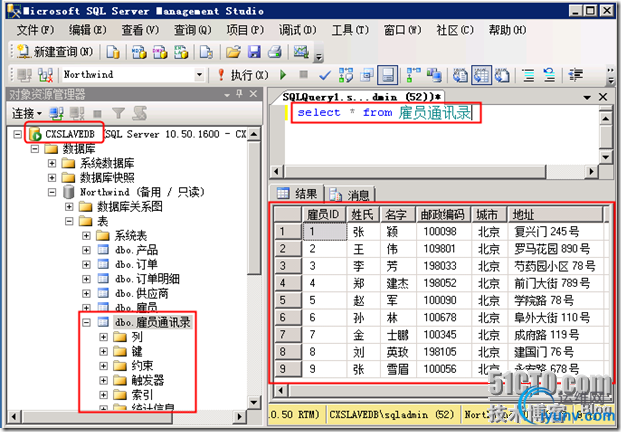
Task: Click the Save All printer-like icon
Action: click(275, 52)
